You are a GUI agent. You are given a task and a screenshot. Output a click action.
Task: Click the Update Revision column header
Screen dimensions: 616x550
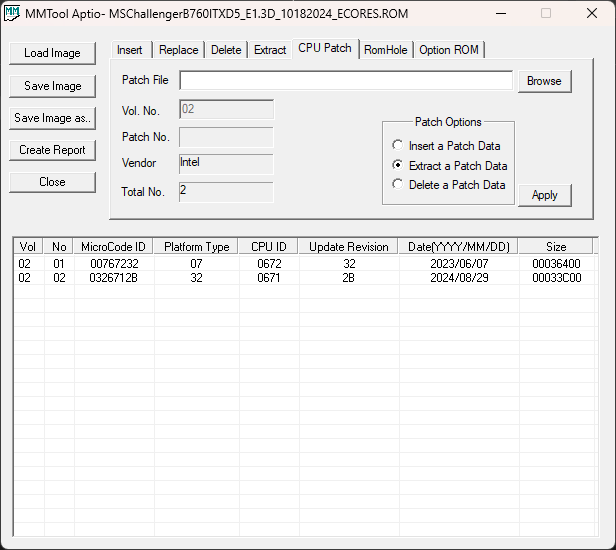point(348,247)
